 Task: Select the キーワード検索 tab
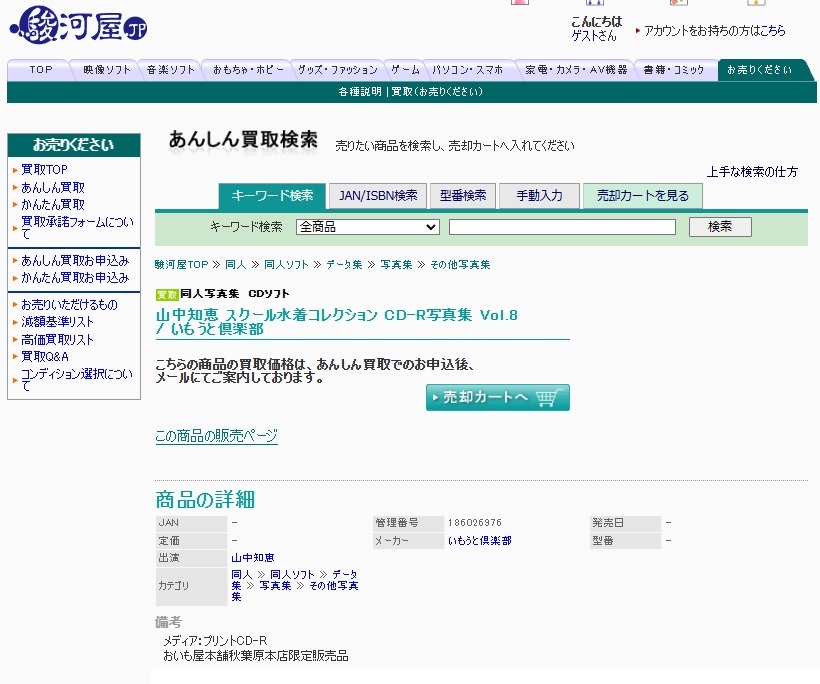point(272,196)
